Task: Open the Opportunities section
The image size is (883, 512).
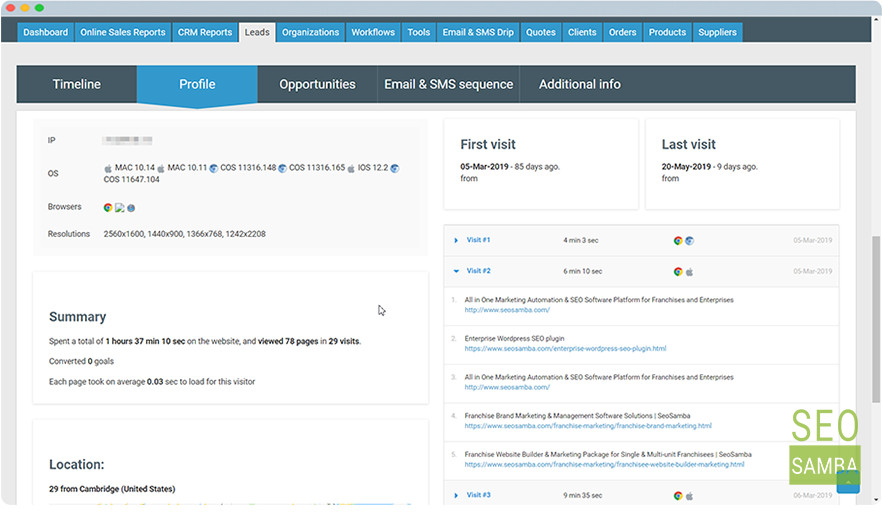Action: (317, 84)
